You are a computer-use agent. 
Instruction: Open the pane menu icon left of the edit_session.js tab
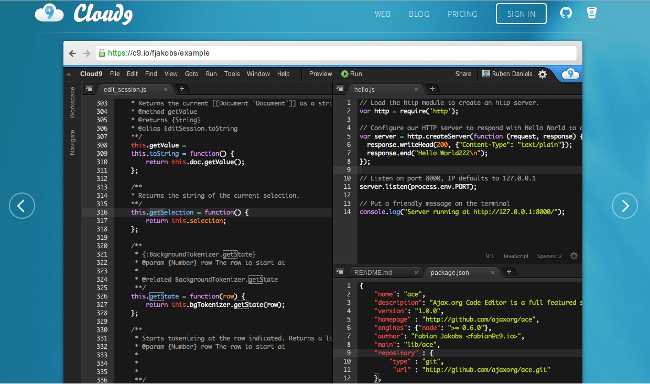pyautogui.click(x=89, y=89)
